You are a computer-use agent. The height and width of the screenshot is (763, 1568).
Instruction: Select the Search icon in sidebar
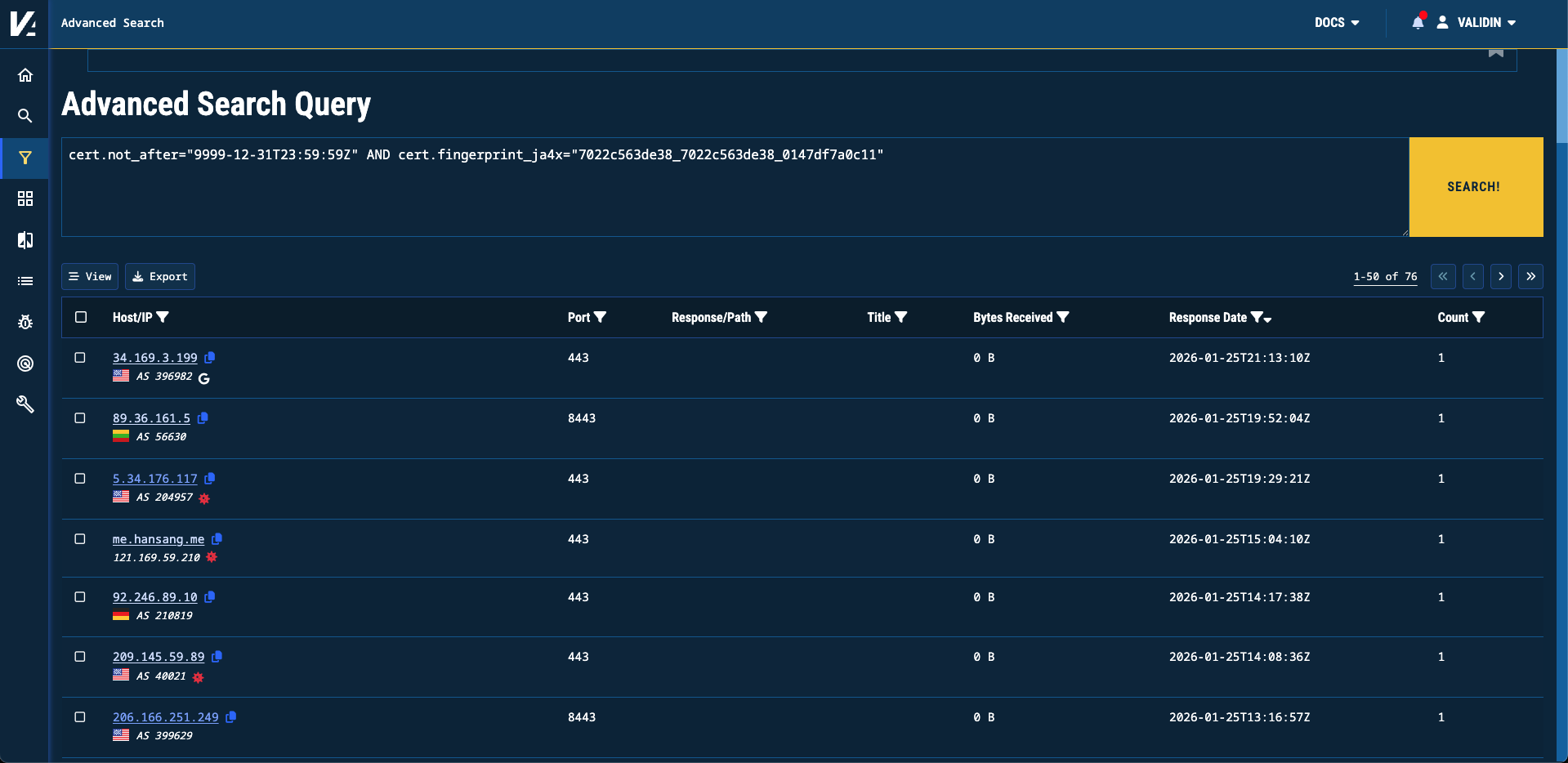[x=25, y=116]
